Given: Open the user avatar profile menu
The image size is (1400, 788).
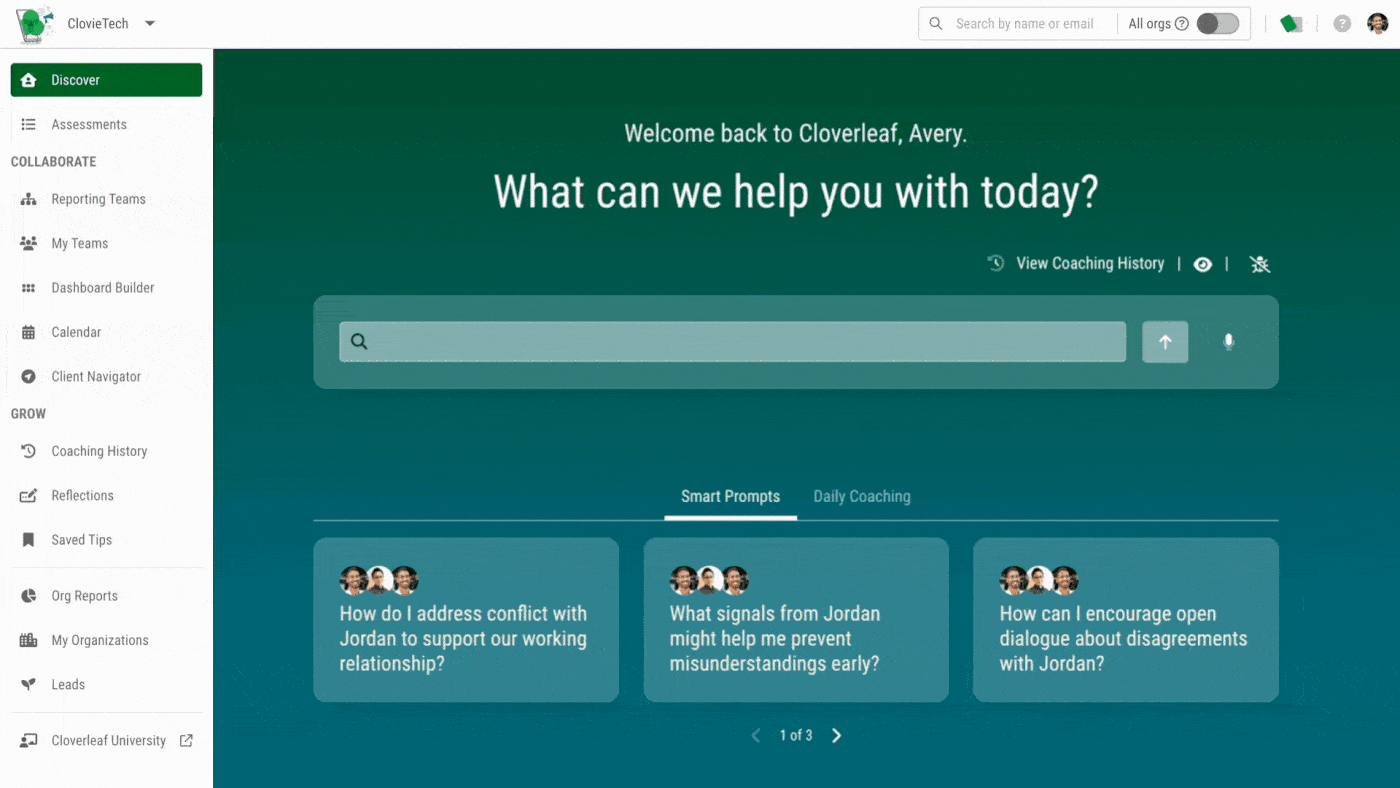Looking at the screenshot, I should [x=1378, y=24].
